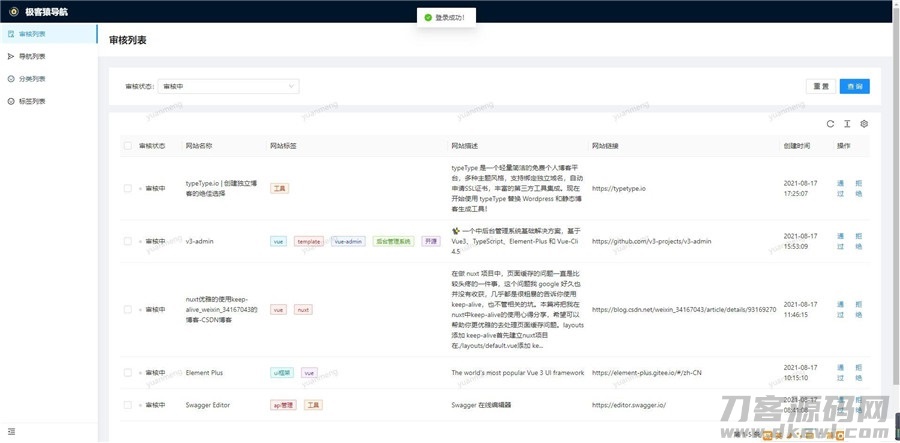Click the table density icon
This screenshot has width=900, height=443.
pos(846,124)
